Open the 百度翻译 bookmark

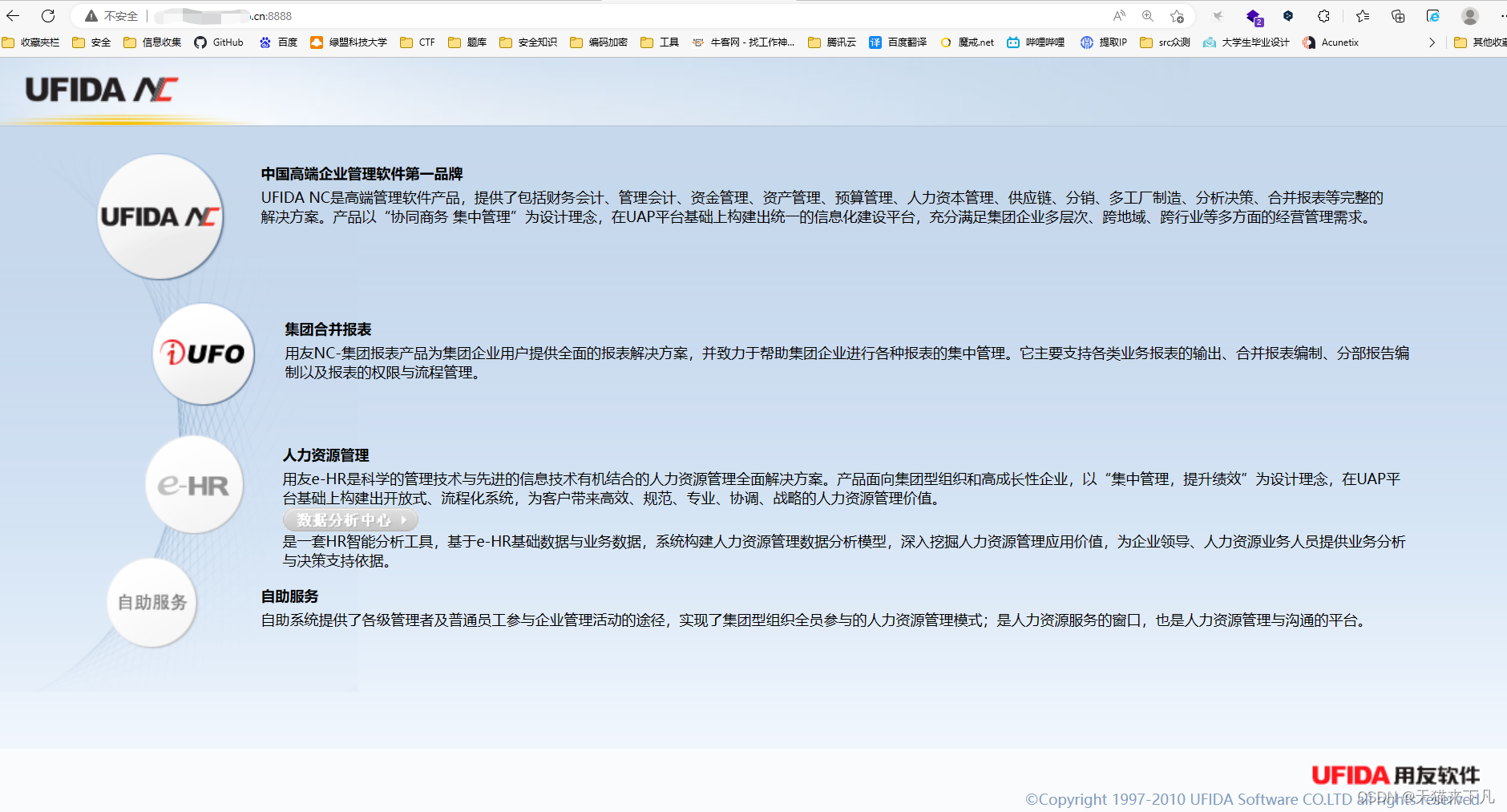(898, 42)
